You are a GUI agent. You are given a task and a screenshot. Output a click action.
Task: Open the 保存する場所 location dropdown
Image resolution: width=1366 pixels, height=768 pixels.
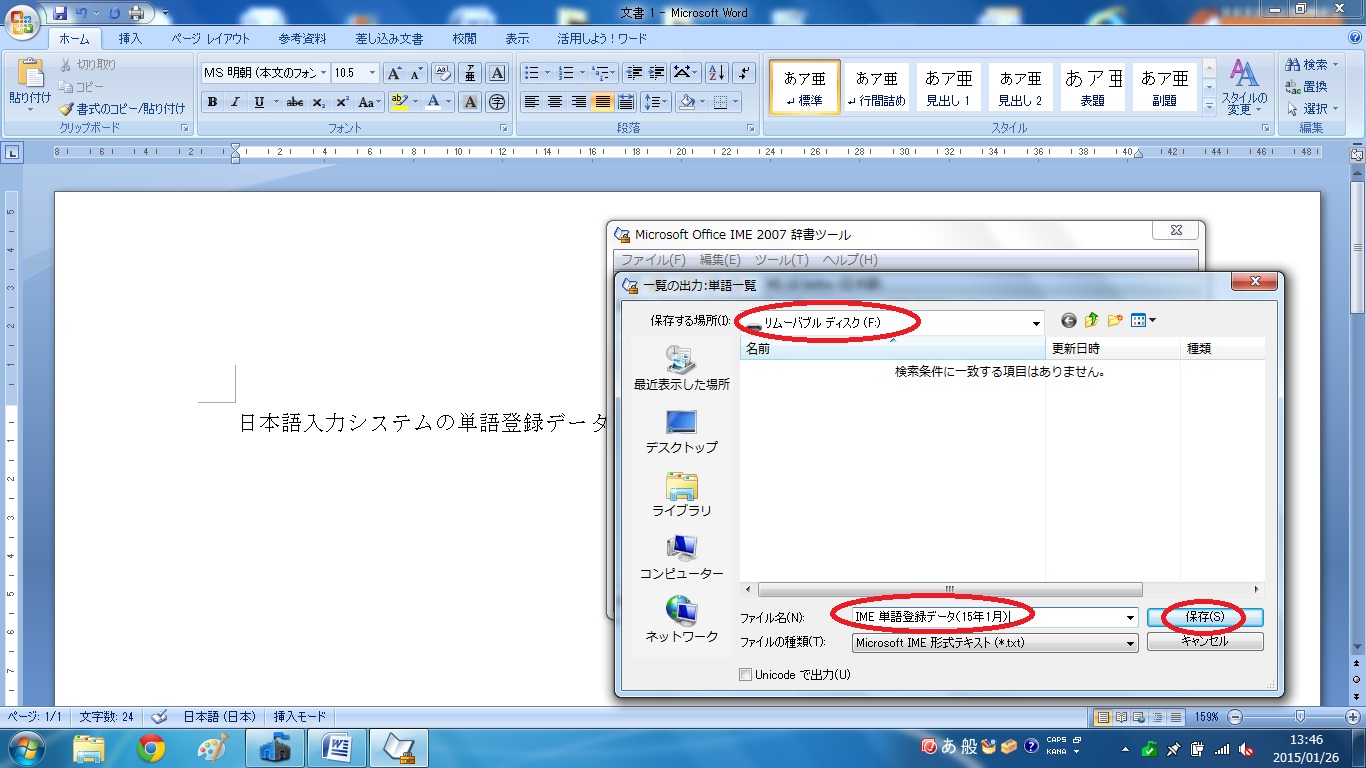pos(1036,322)
